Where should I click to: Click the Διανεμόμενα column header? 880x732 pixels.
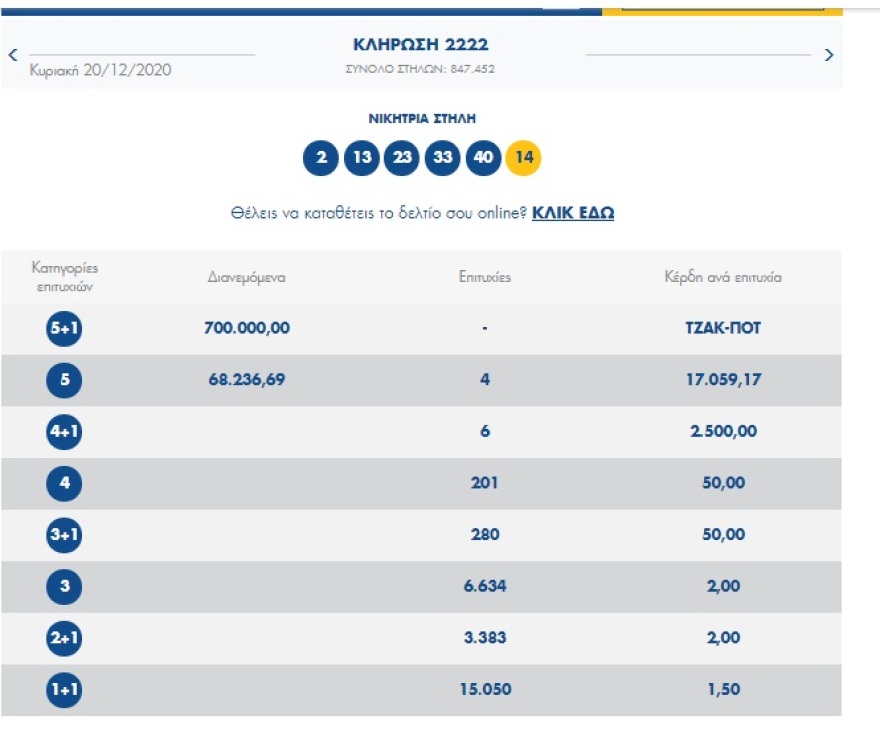pos(246,277)
